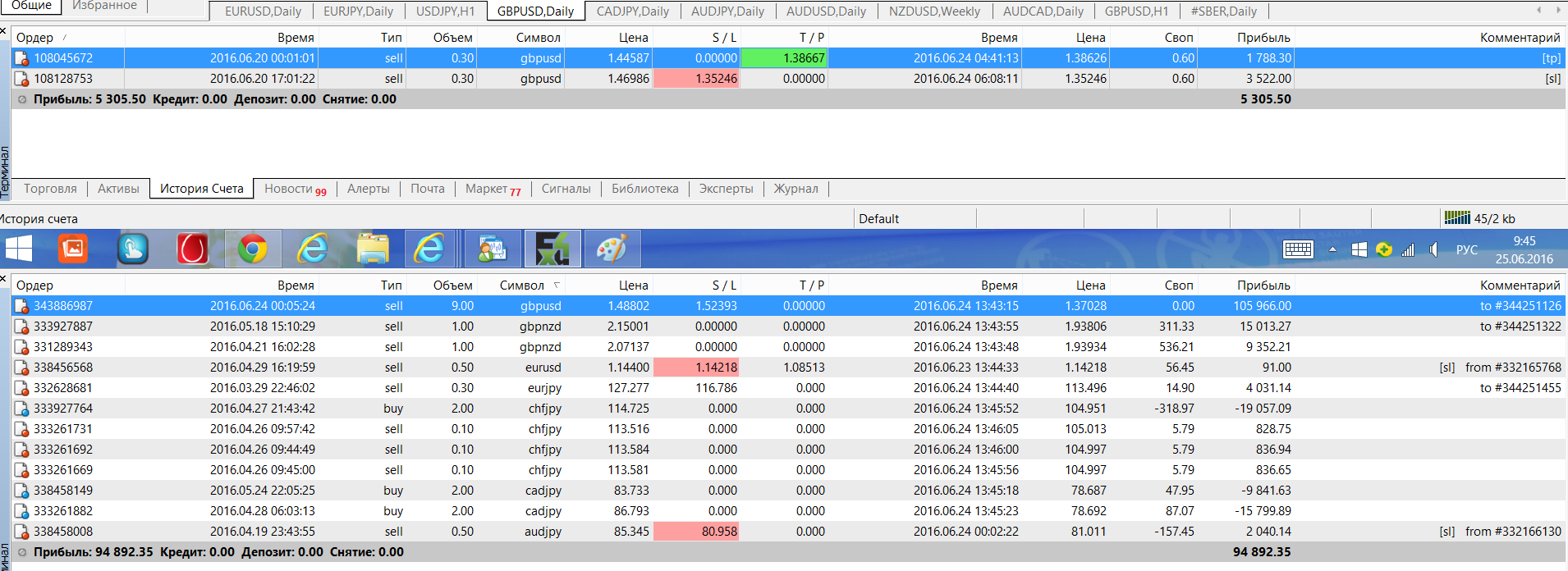Launch the orange photo app in taskbar
Image resolution: width=1568 pixels, height=571 pixels.
click(73, 249)
